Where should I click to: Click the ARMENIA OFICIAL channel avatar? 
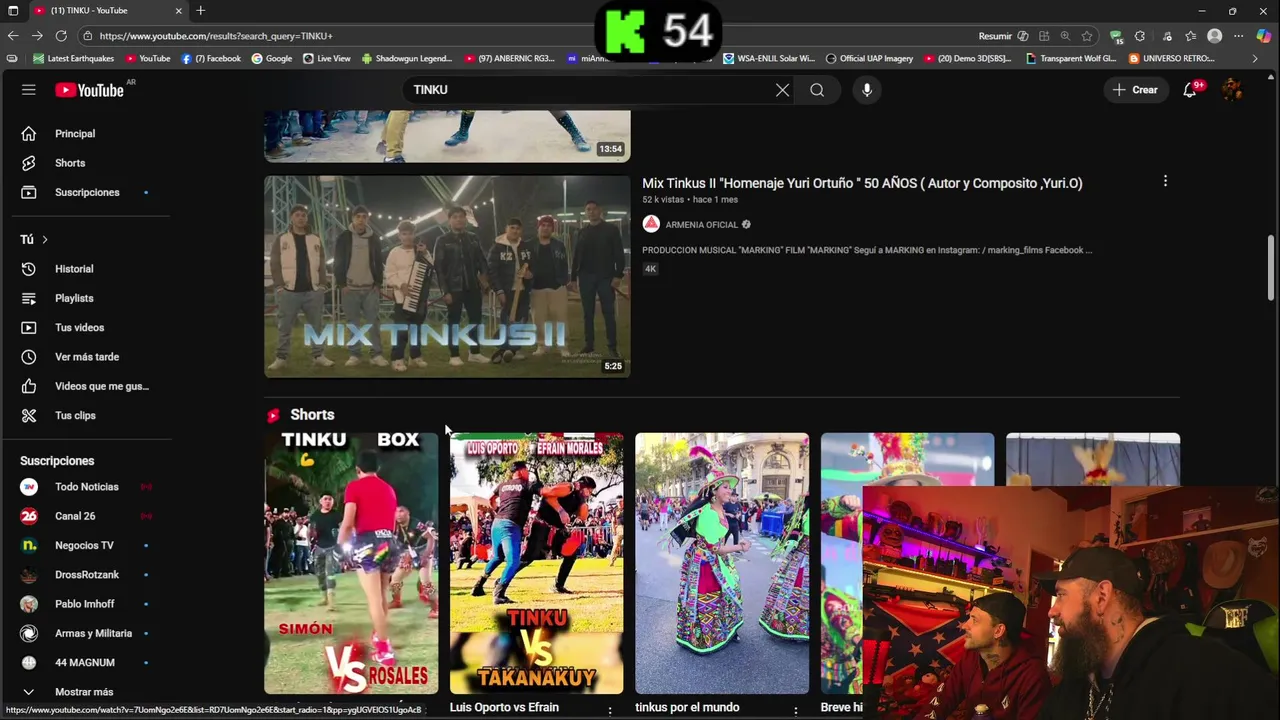(651, 224)
